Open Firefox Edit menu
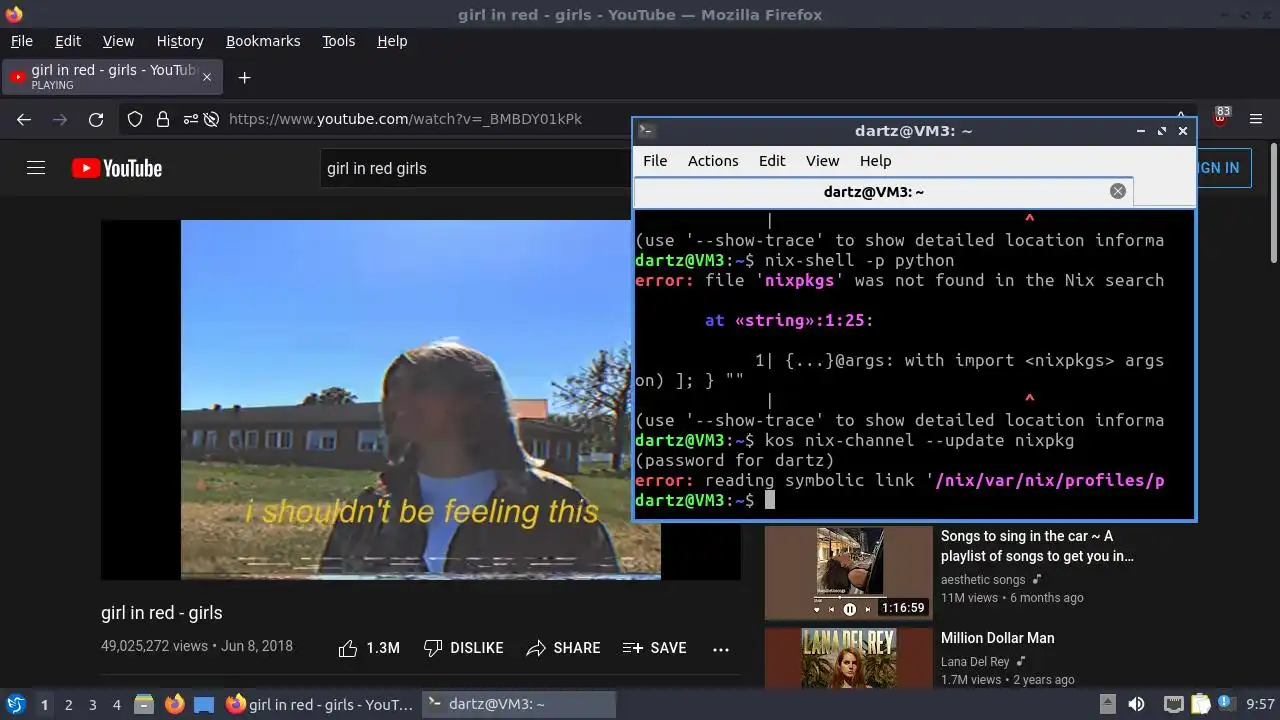 (68, 41)
